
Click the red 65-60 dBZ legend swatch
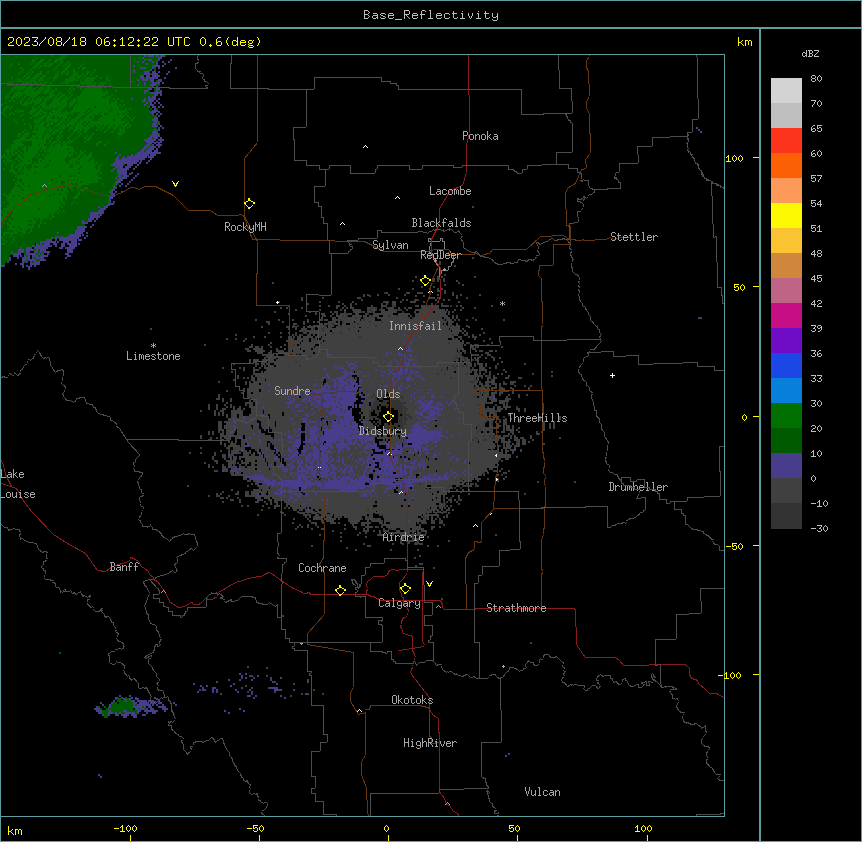point(786,141)
